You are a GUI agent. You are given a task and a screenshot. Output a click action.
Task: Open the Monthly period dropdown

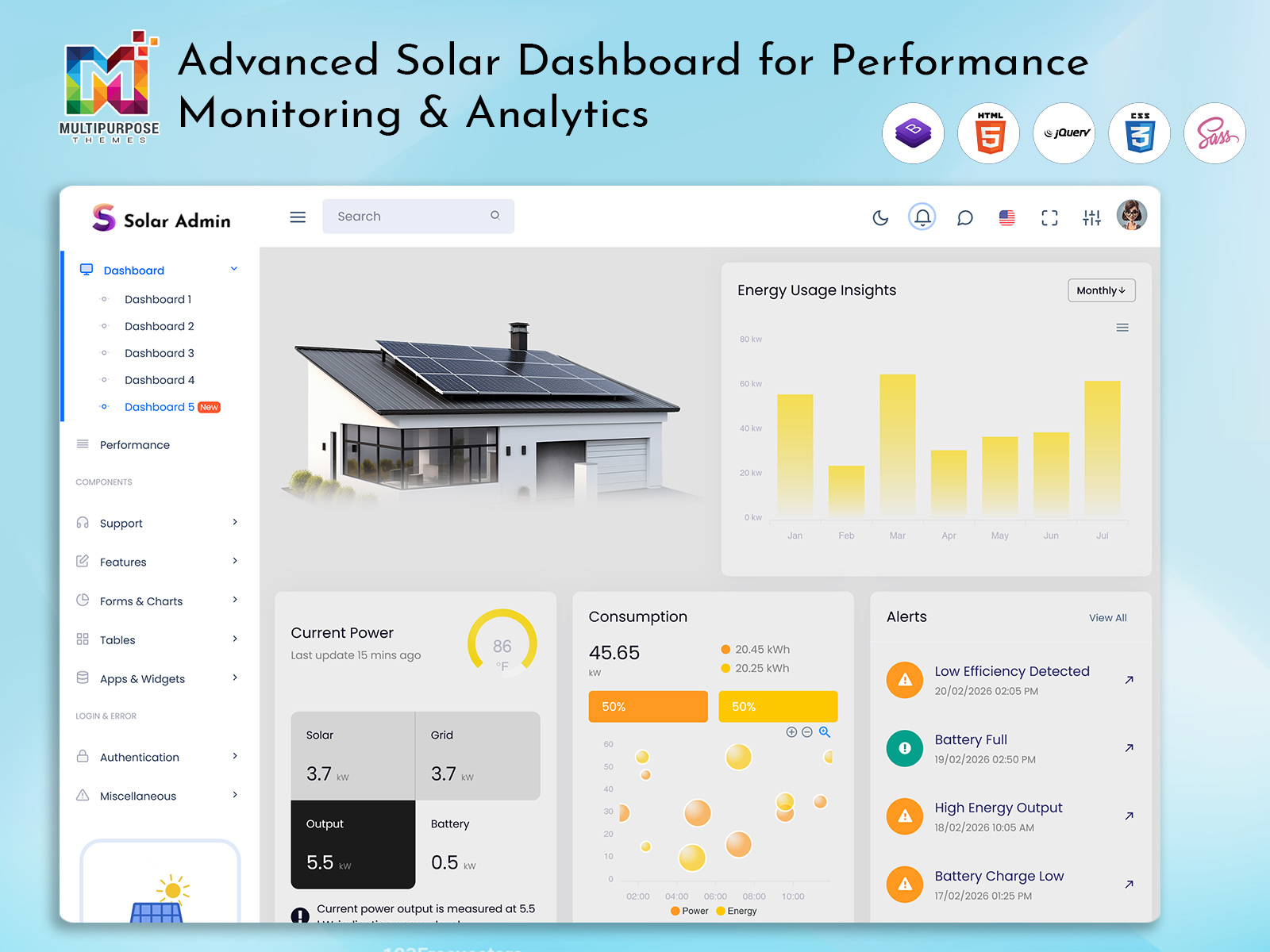pos(1102,290)
